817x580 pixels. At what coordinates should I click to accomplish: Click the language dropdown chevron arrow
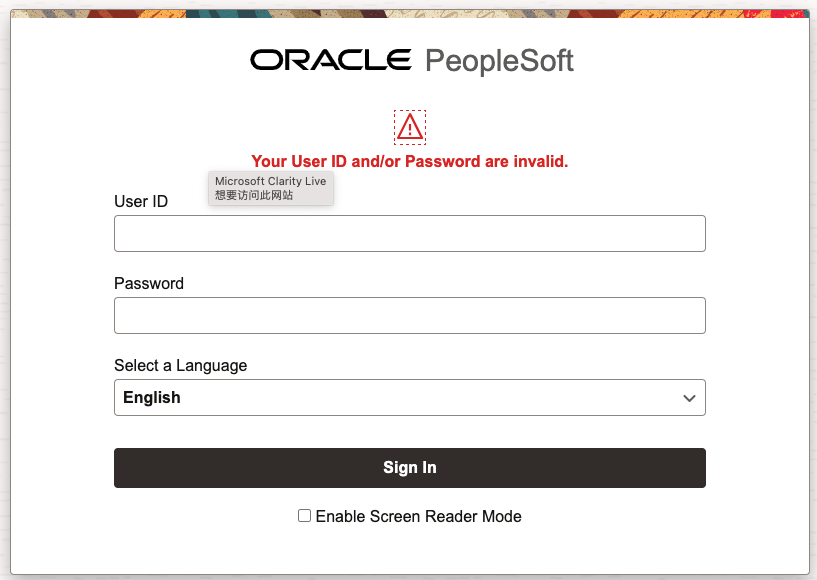pos(689,398)
